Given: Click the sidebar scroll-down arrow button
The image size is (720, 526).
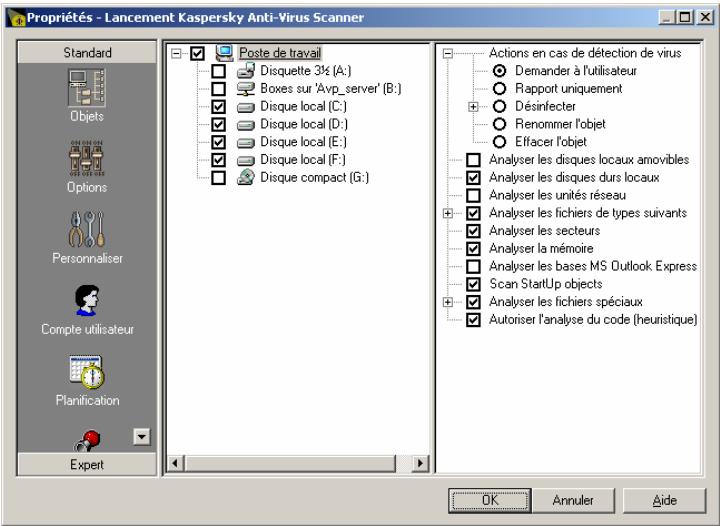Looking at the screenshot, I should tap(142, 436).
